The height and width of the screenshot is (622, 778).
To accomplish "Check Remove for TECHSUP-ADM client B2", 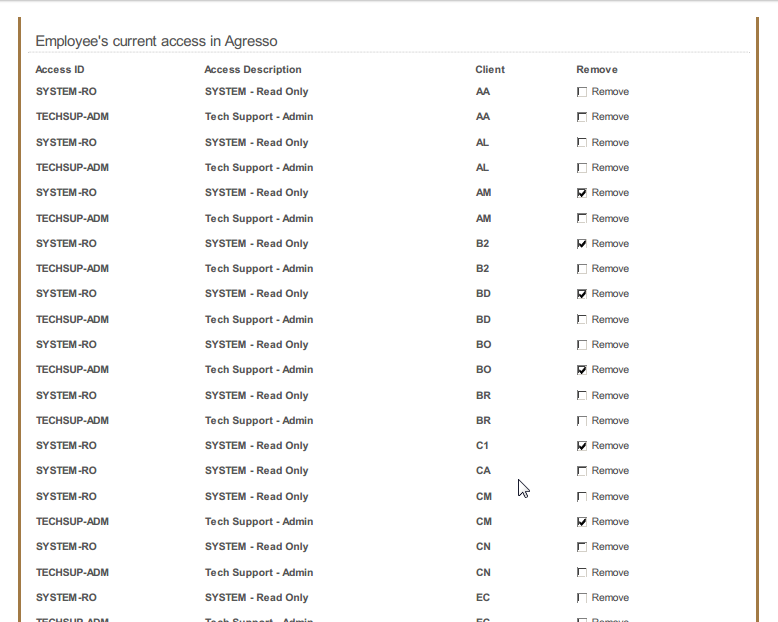I will click(x=582, y=269).
